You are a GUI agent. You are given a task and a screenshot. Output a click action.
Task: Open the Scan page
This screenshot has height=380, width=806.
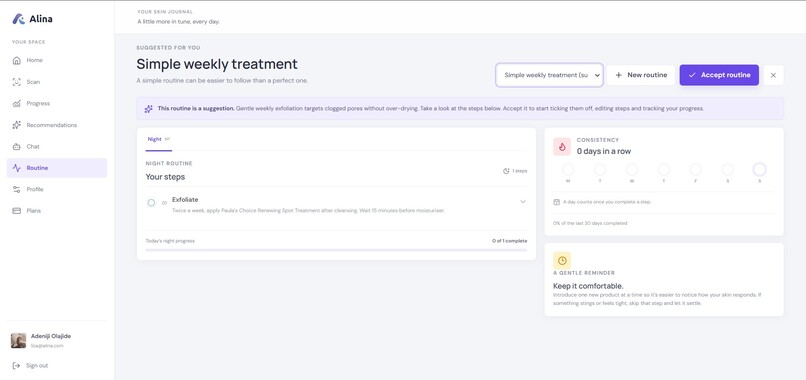click(57, 82)
